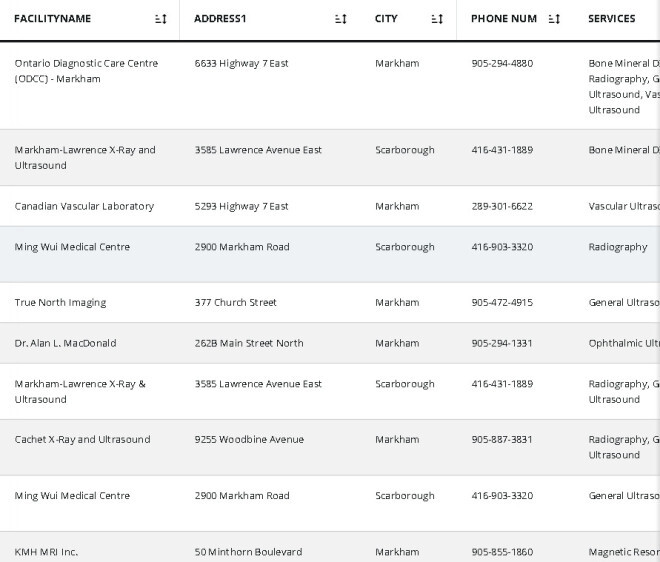
Task: Click the ADDRESS1 column header label
Action: [x=220, y=19]
